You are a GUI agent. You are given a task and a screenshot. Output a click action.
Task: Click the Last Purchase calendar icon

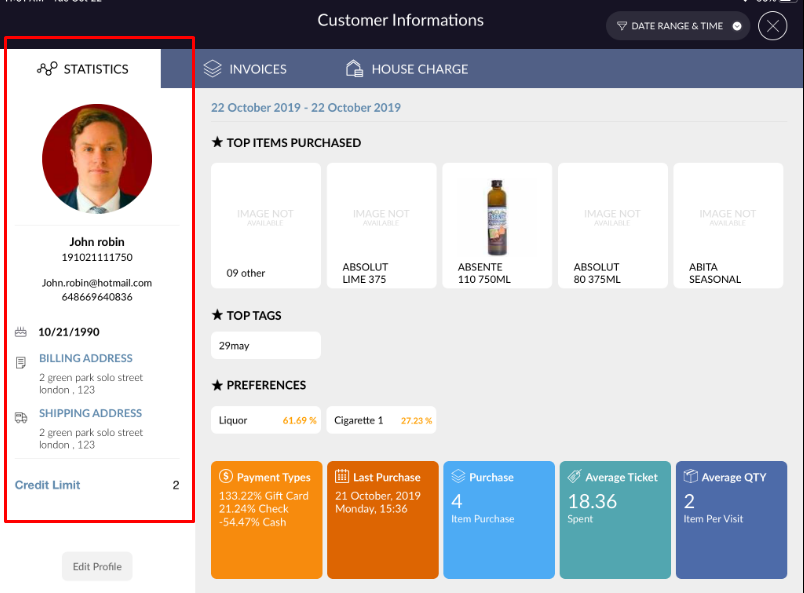click(341, 477)
